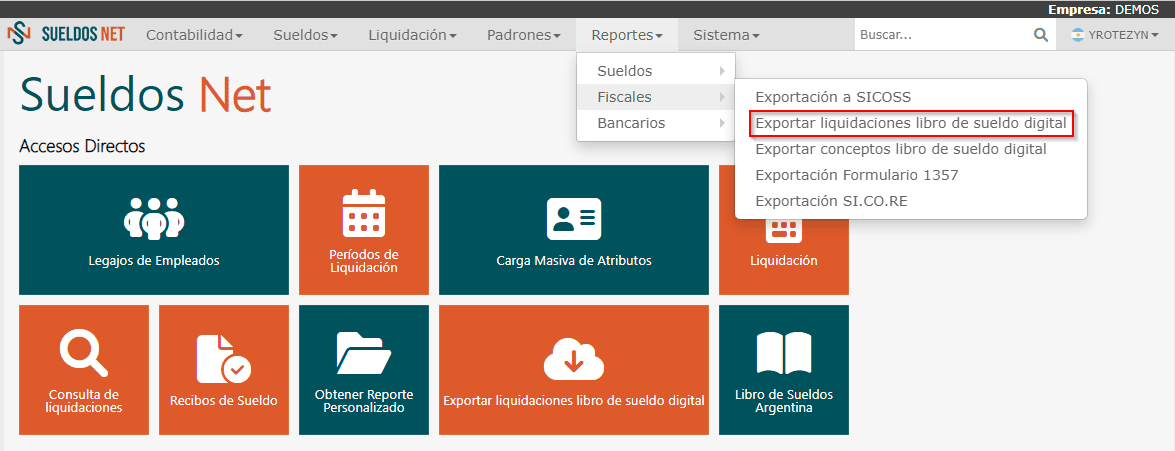The height and width of the screenshot is (451, 1175).
Task: Collapse the Reportes dropdown menu
Action: 627,34
